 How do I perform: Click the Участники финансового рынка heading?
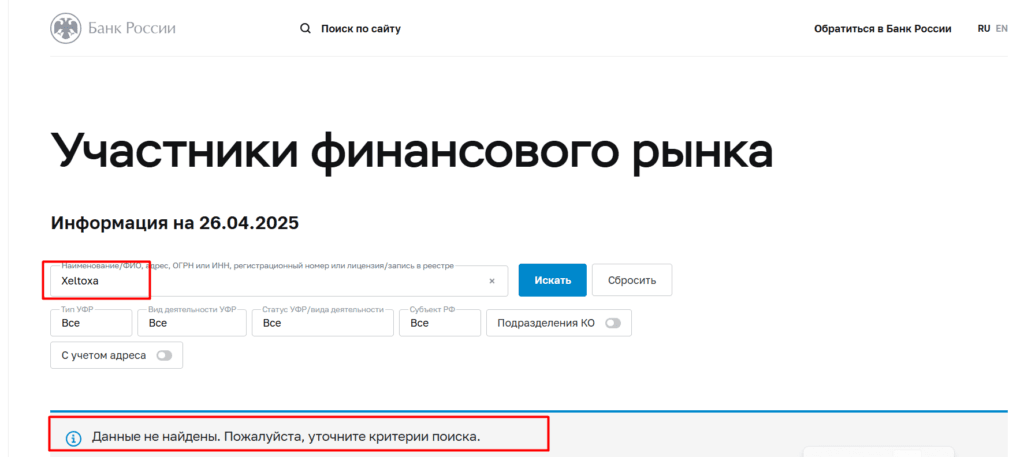(x=411, y=152)
